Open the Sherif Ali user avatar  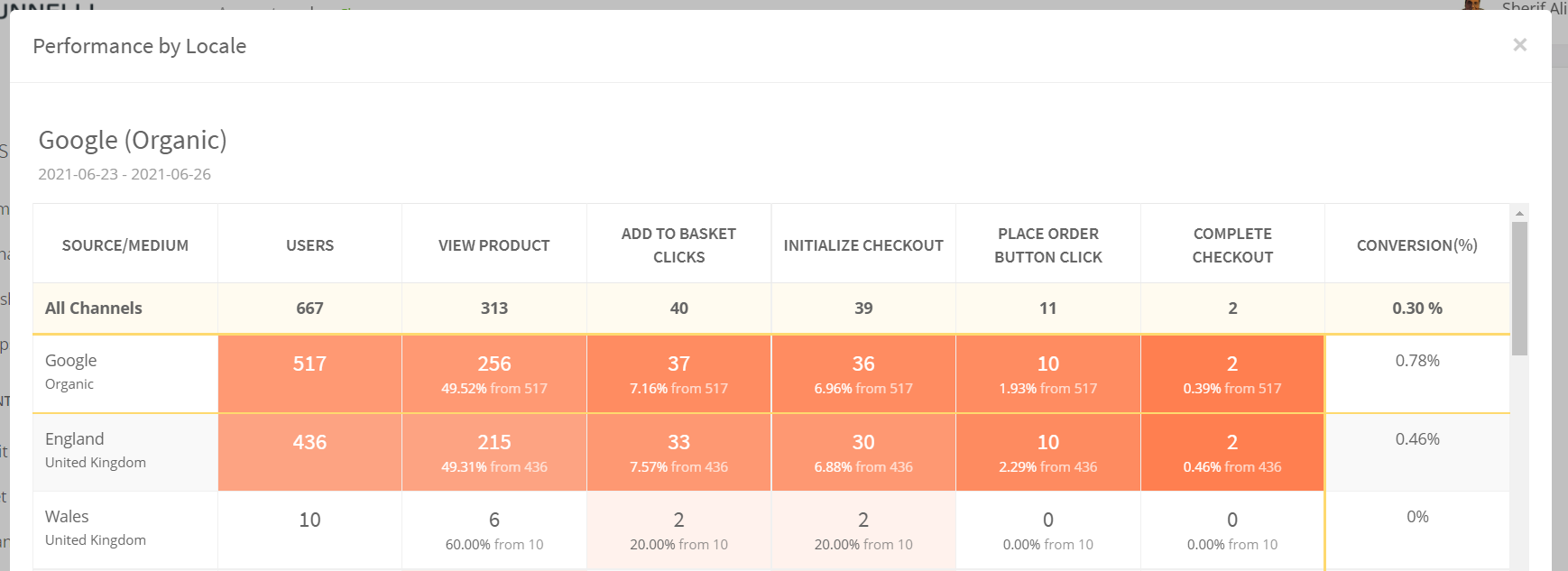click(1472, 5)
